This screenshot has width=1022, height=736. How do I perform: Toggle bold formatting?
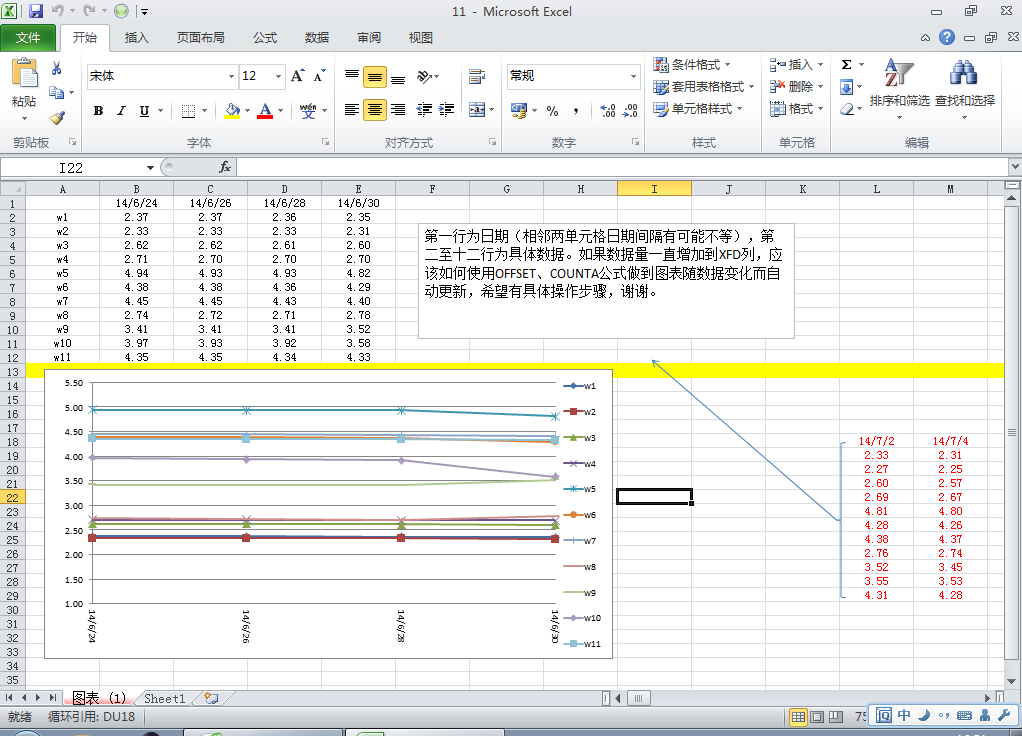pos(98,111)
